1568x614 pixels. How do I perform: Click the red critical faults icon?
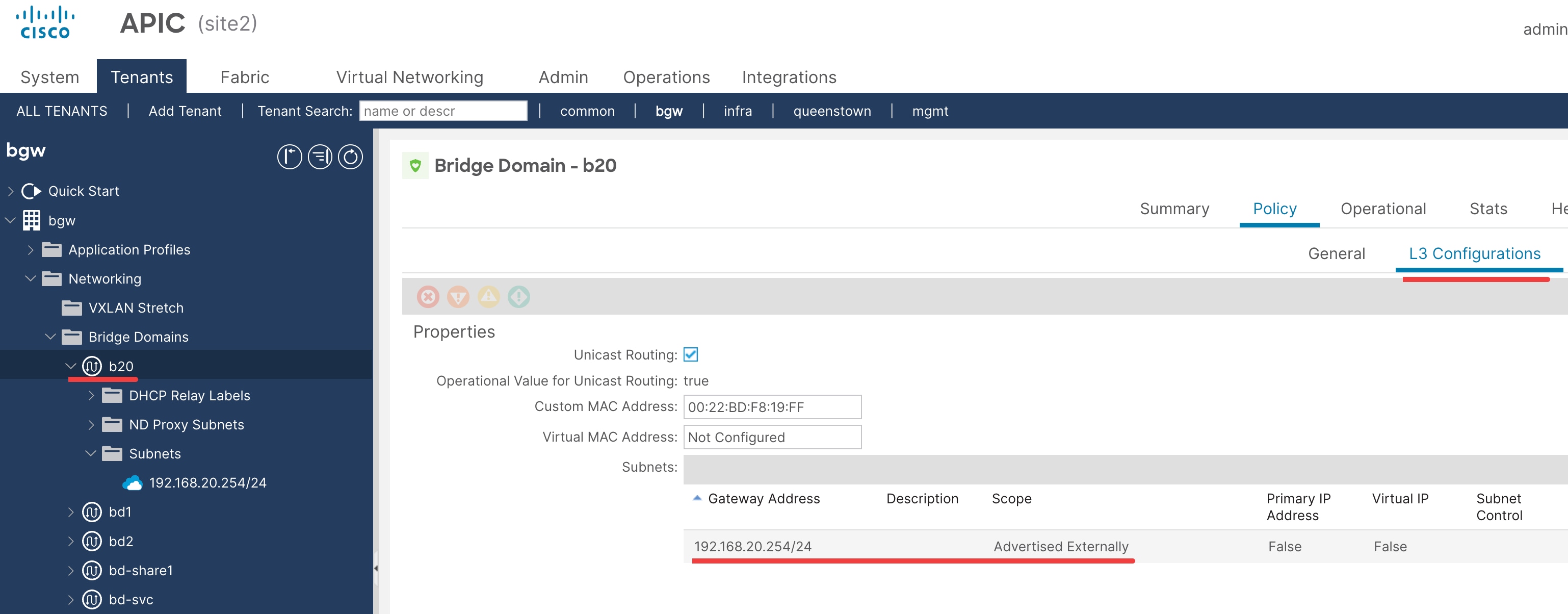[x=428, y=297]
